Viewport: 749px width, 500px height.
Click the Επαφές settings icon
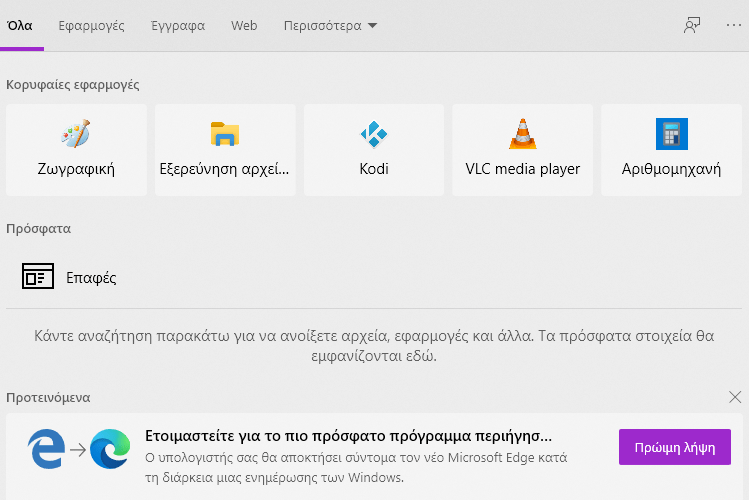pos(38,276)
